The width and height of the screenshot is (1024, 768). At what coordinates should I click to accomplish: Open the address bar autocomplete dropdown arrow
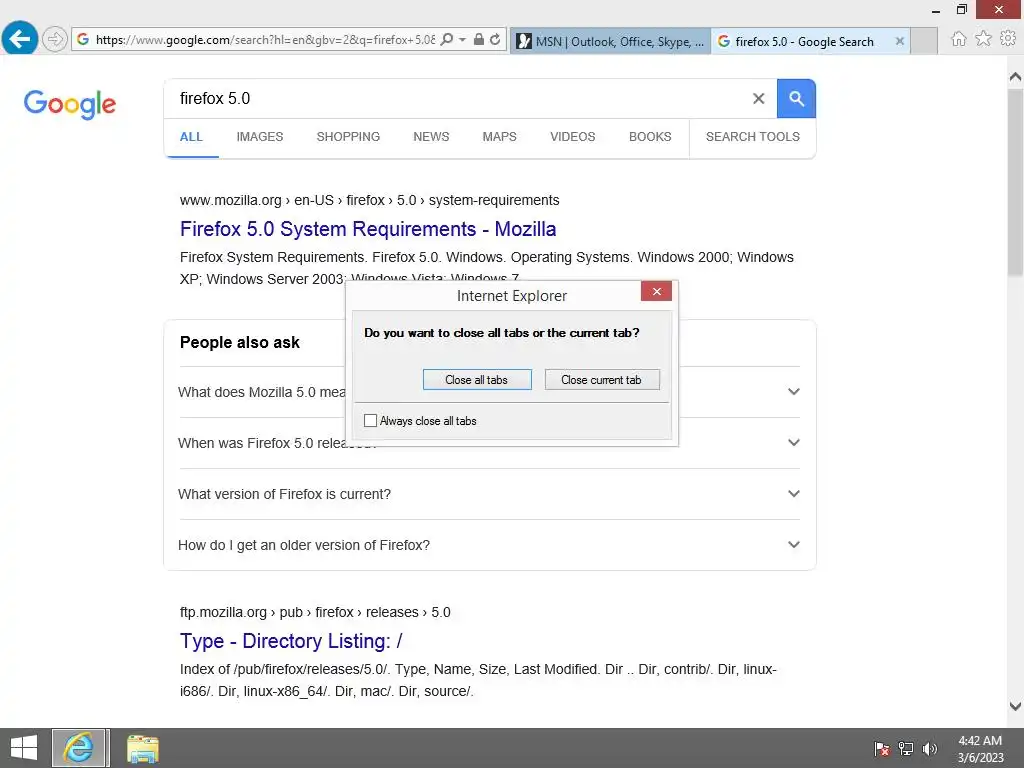tap(462, 39)
